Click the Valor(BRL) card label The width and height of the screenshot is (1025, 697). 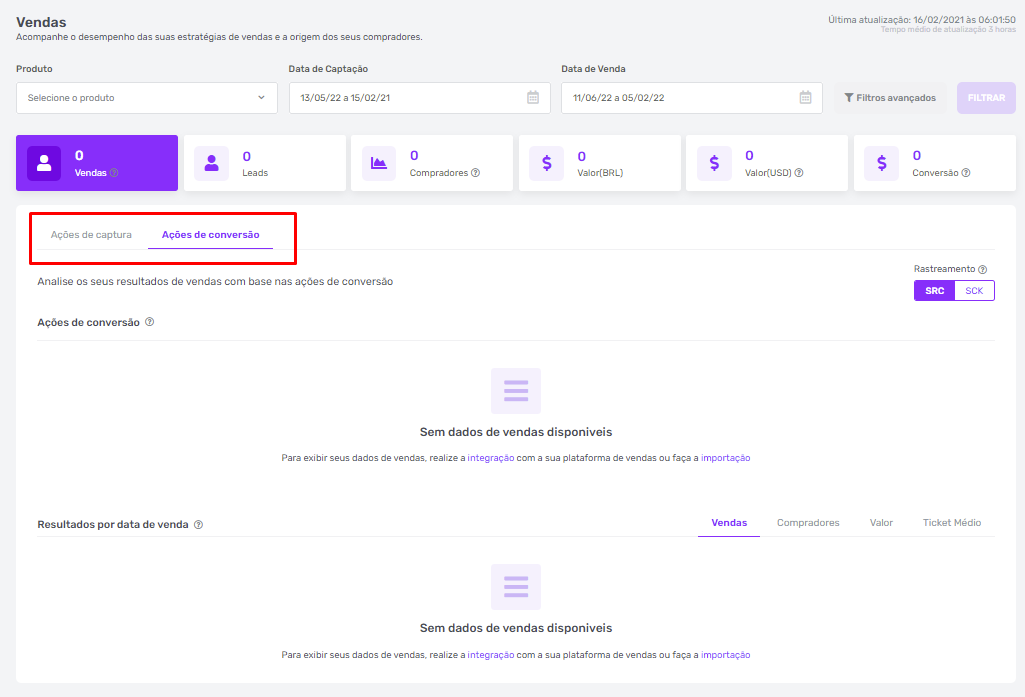[600, 173]
